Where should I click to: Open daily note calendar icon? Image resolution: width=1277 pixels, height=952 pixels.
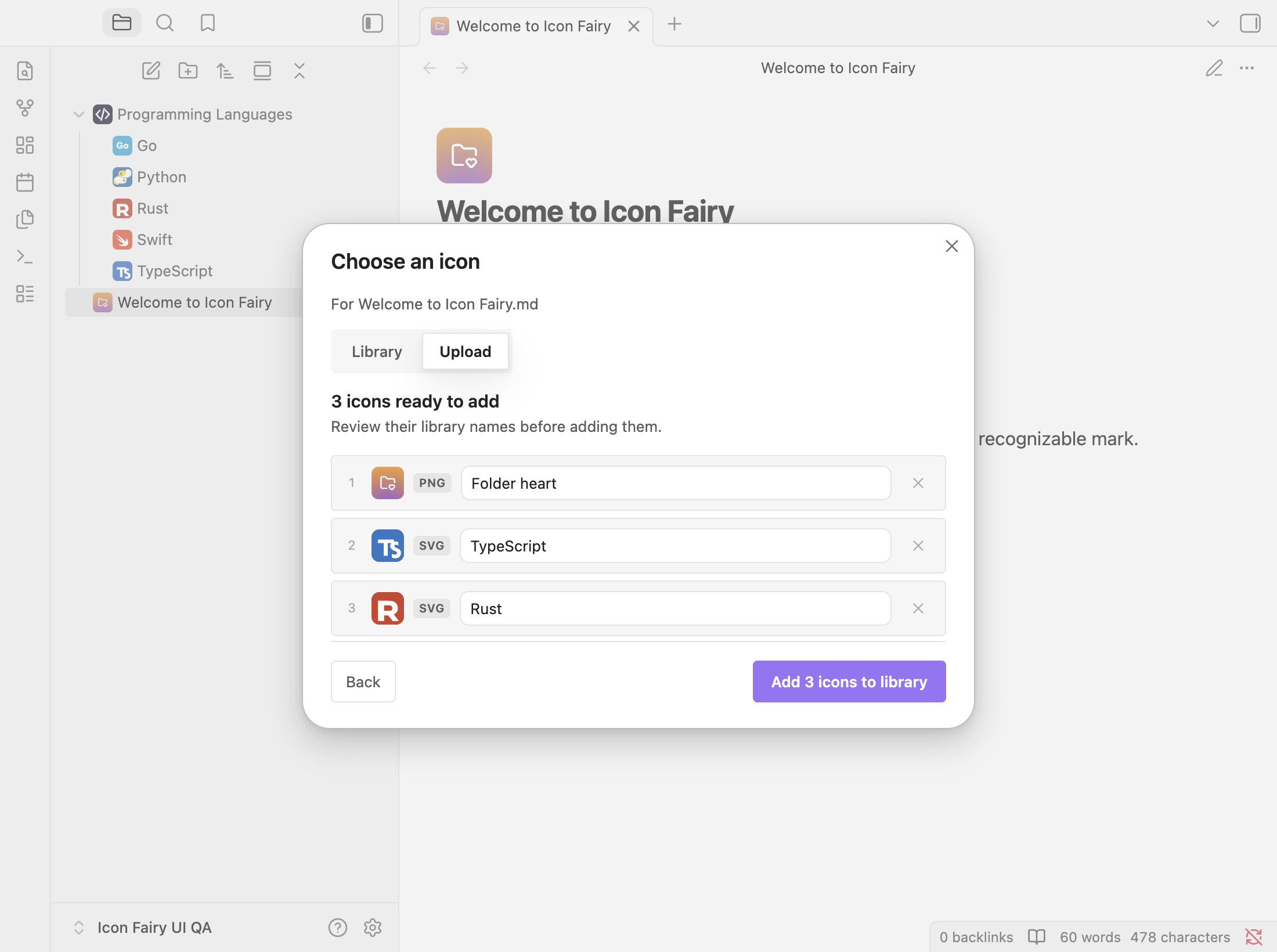(x=25, y=182)
